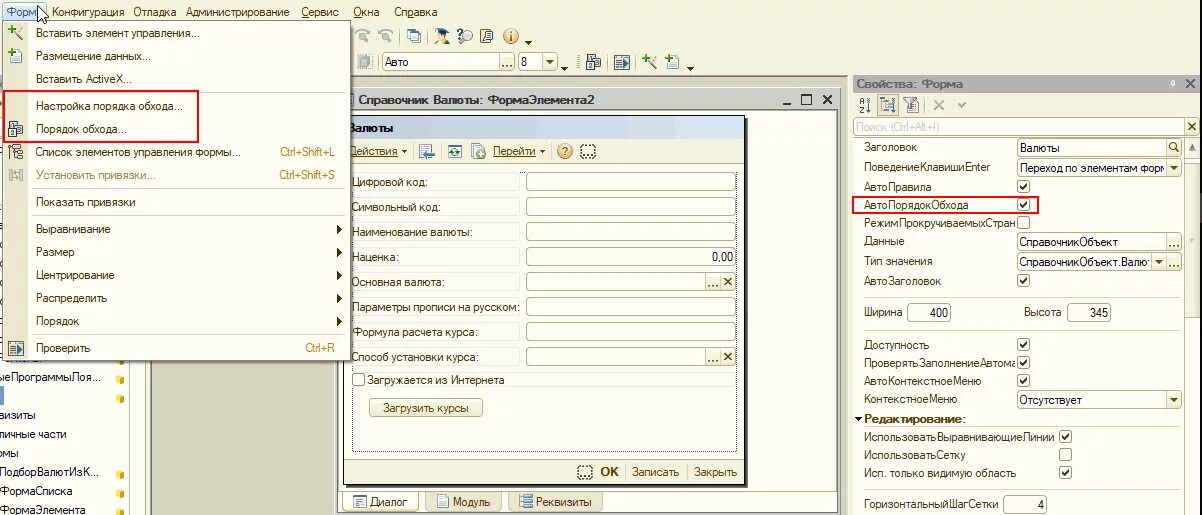
Task: Open ПоведениеКлавишиEnter dropdown
Action: pyautogui.click(x=1174, y=168)
